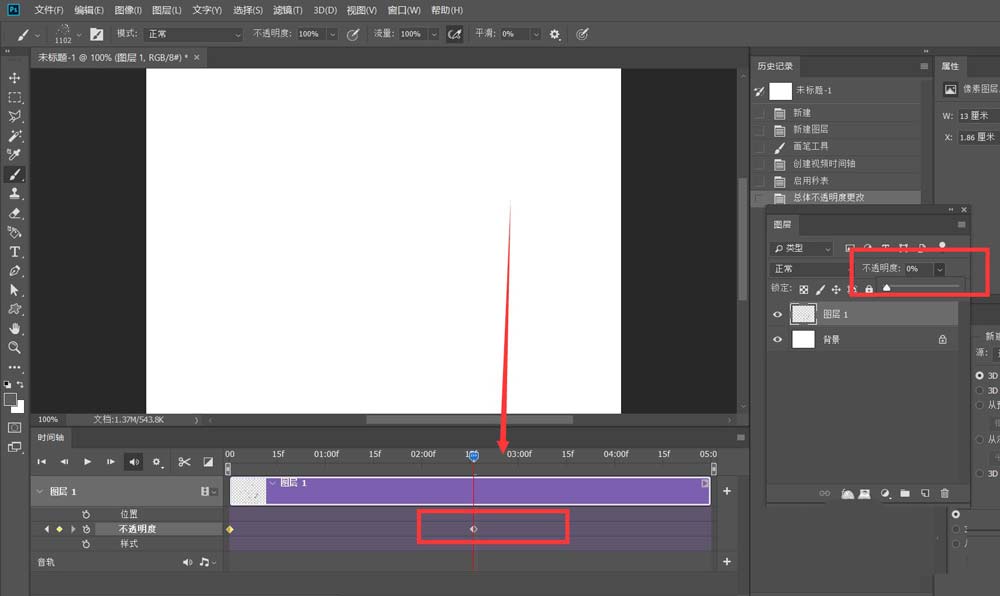Toggle 样式 keyframe stopwatch
The image size is (1000, 596).
(x=86, y=544)
